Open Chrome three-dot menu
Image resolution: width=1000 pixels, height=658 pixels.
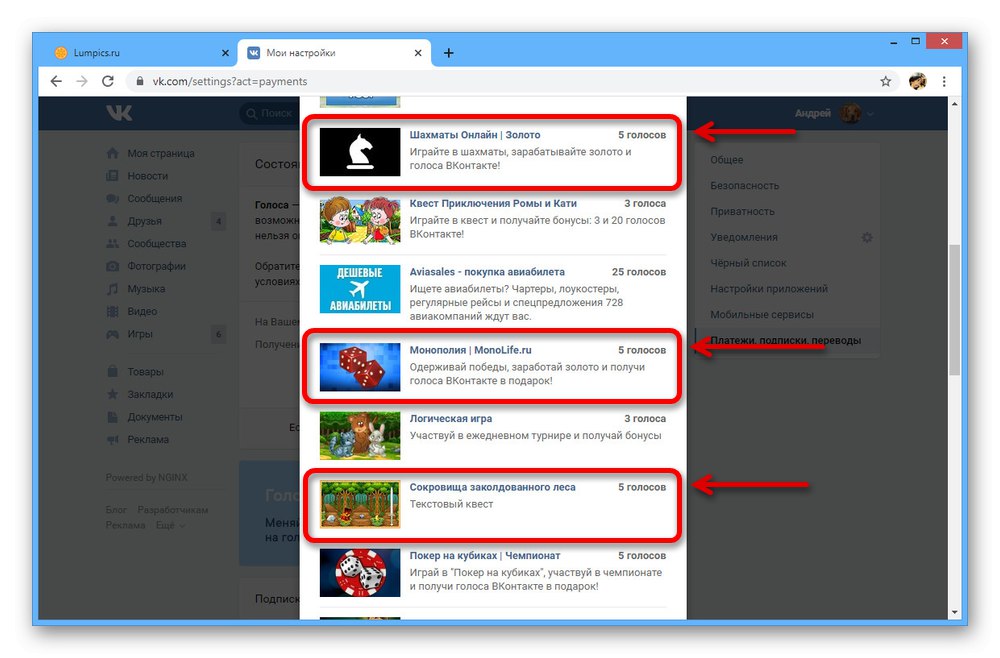944,81
